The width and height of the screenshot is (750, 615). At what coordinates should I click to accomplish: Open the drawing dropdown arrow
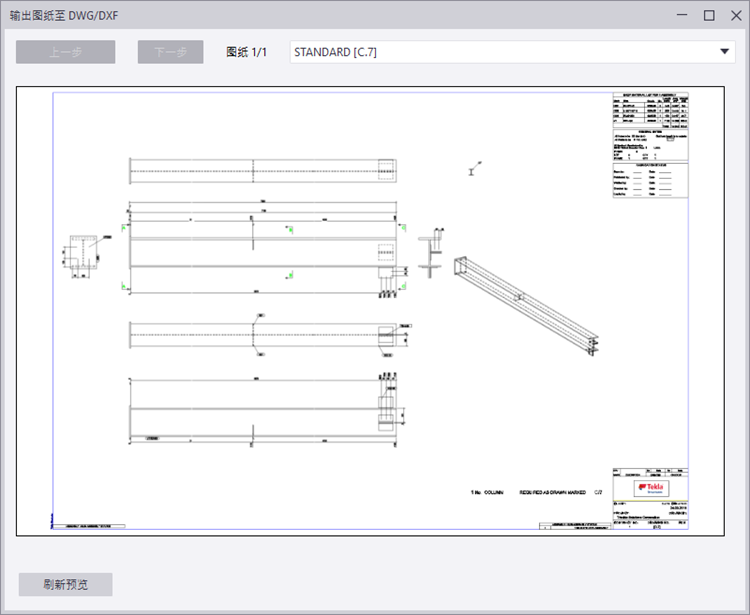pos(723,52)
